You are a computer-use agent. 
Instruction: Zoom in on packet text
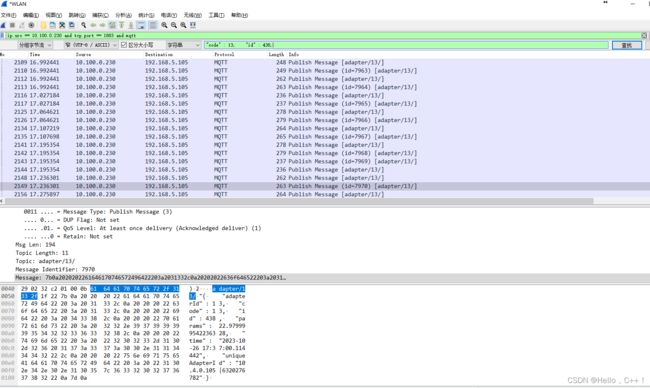coord(164,25)
